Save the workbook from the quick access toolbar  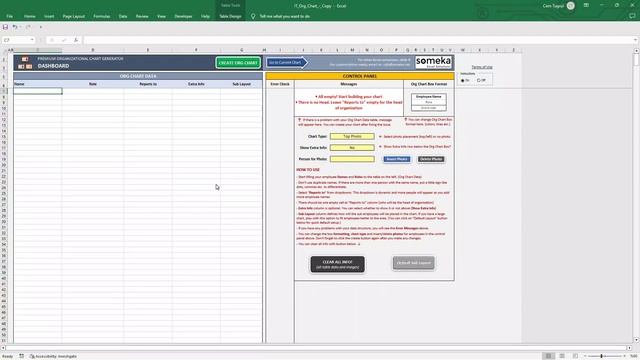(x=5, y=27)
